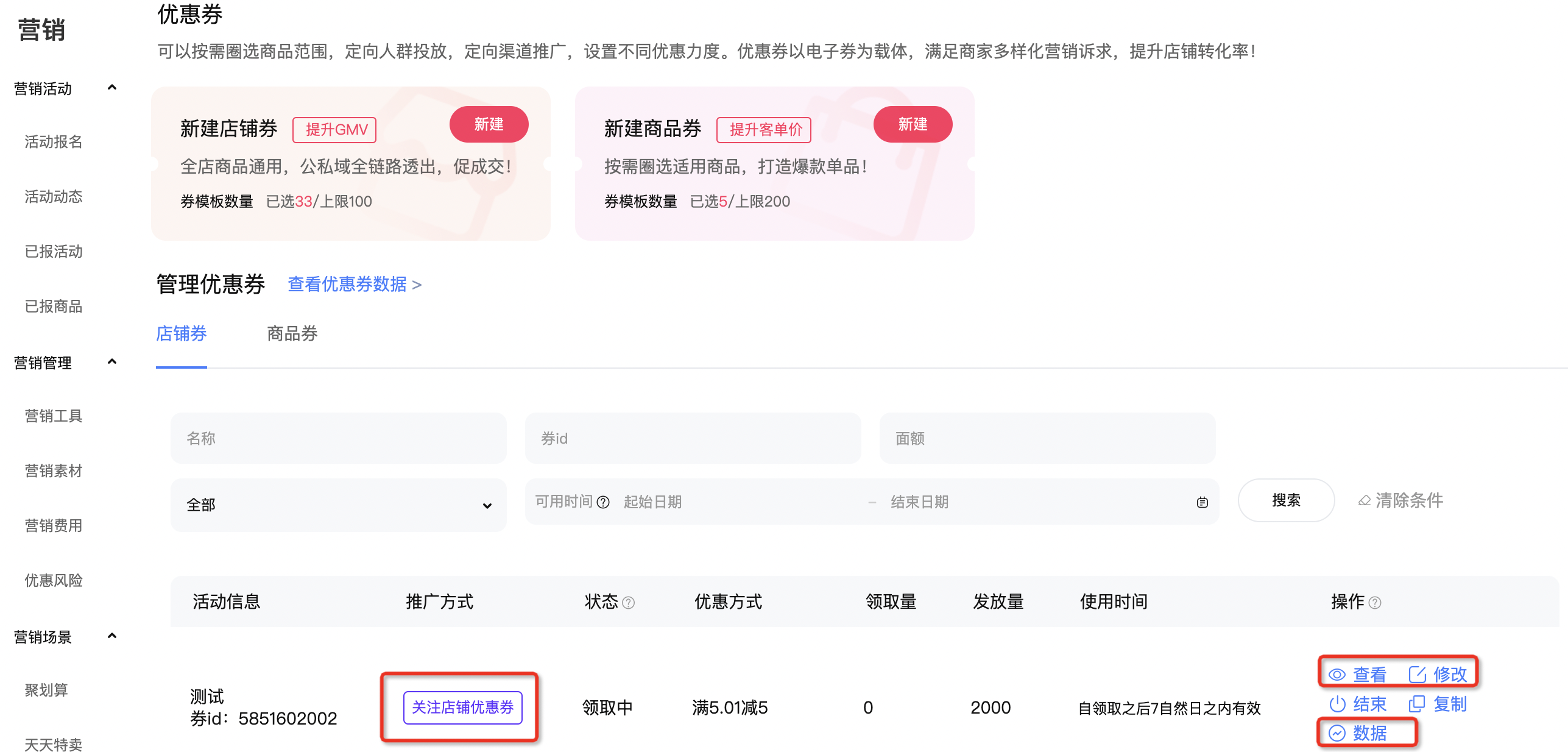Click the 结束 action for coupon 测试
Image resolution: width=1568 pixels, height=752 pixels.
[x=1369, y=704]
